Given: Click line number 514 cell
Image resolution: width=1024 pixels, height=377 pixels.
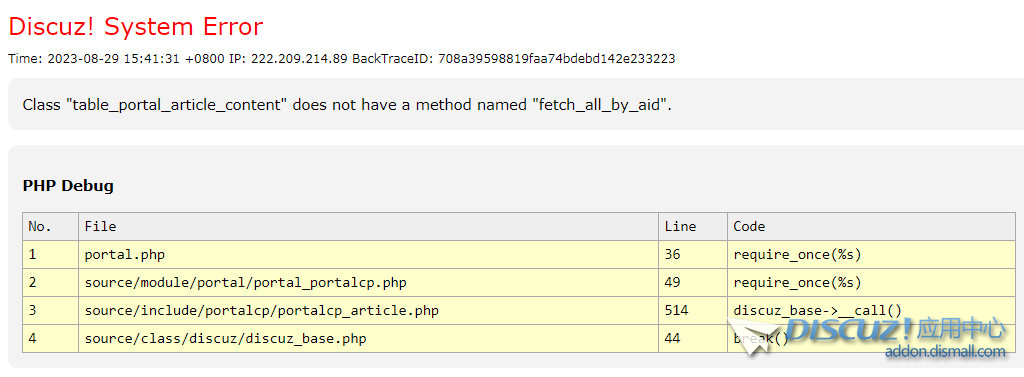Looking at the screenshot, I should pyautogui.click(x=693, y=311).
